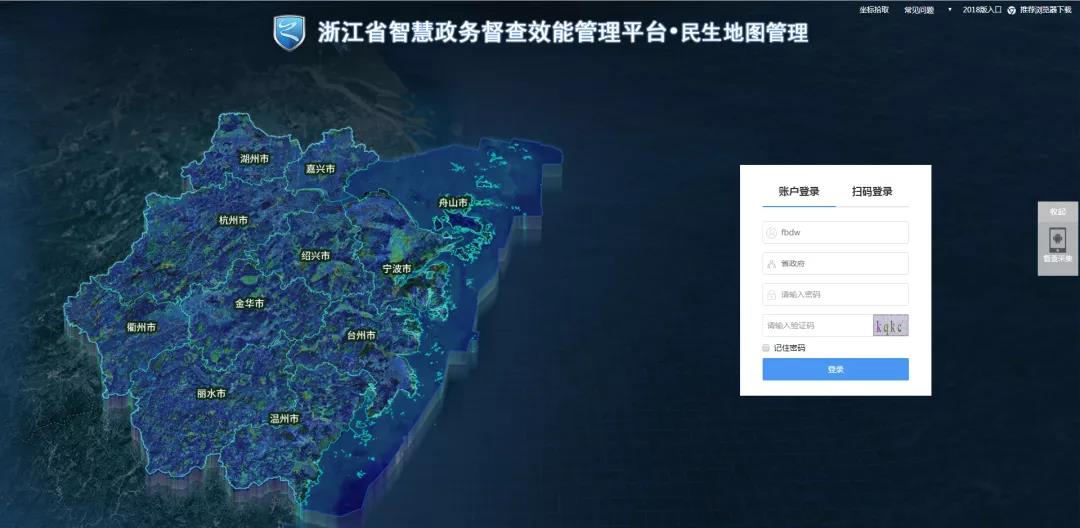Select 温州市 on the map

pyautogui.click(x=284, y=419)
